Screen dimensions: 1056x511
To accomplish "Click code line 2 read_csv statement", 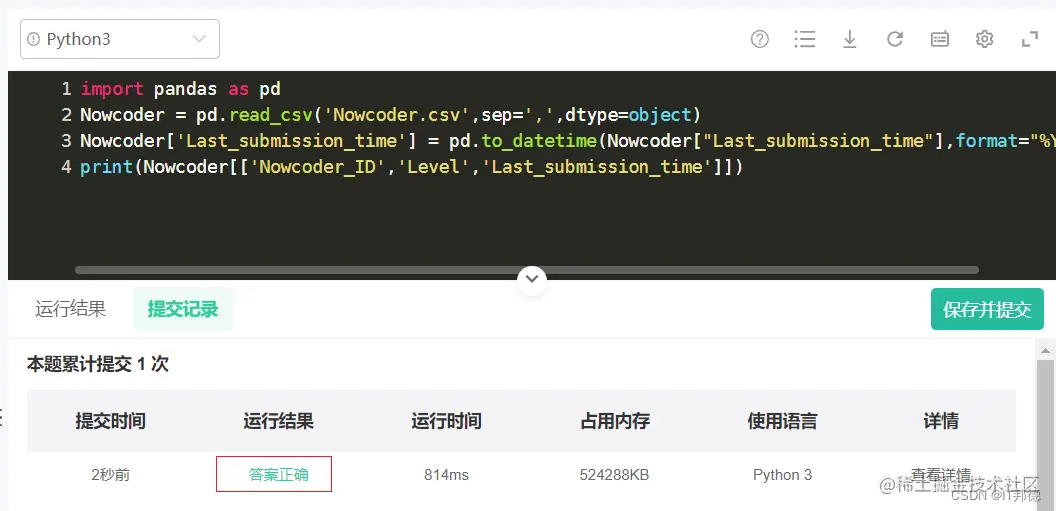I will click(x=391, y=115).
